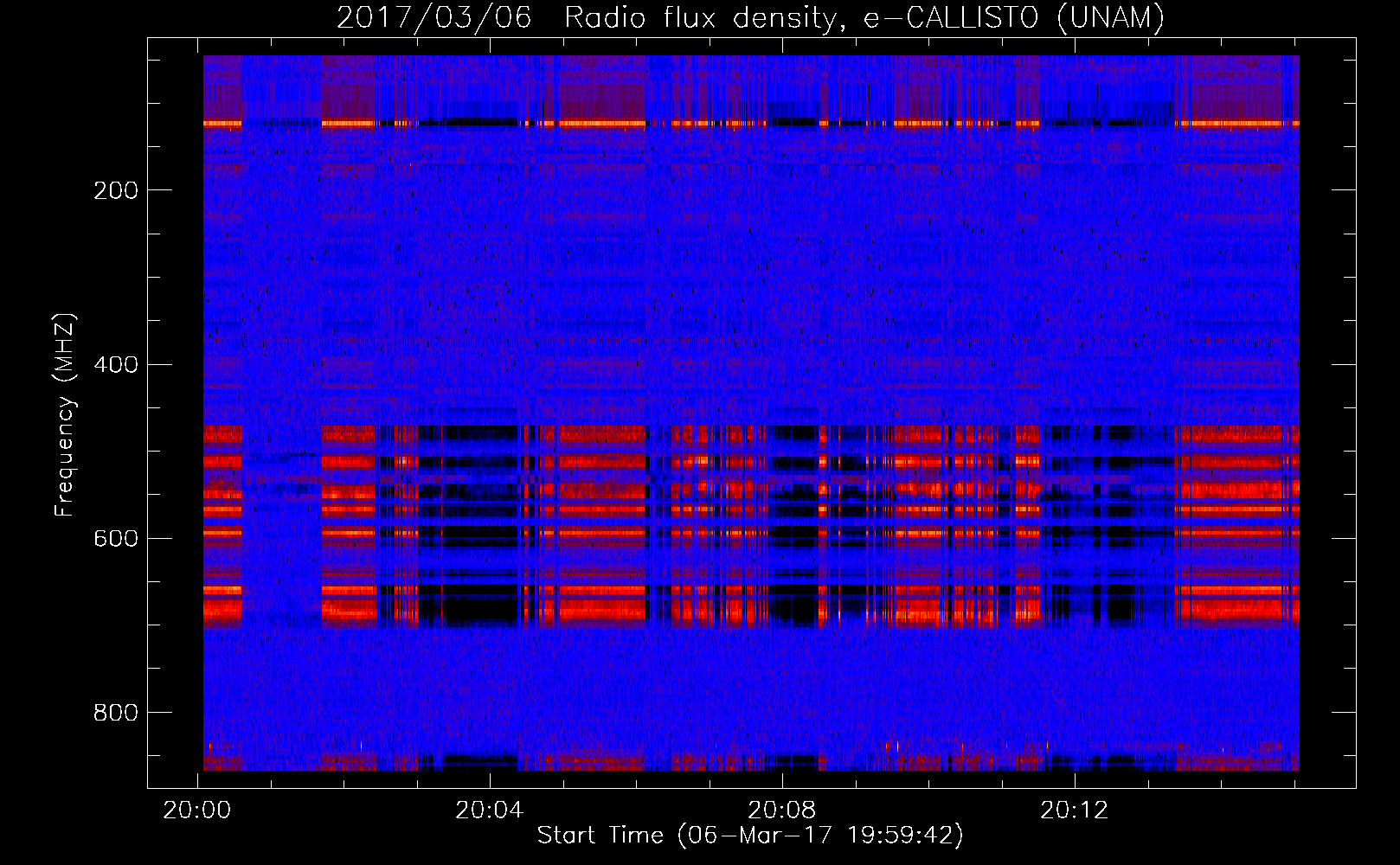Click the 800 frequency tick label
The width and height of the screenshot is (1400, 865).
(116, 713)
